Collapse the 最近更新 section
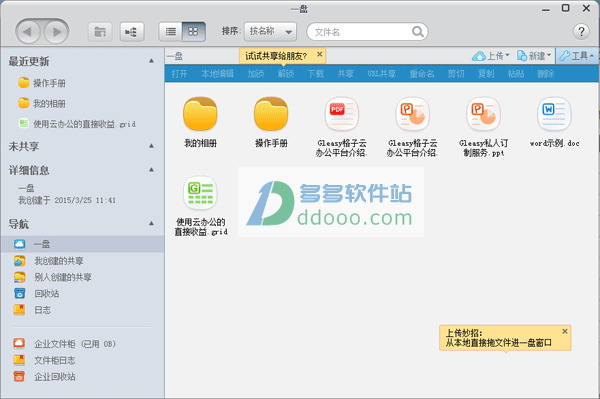 152,61
